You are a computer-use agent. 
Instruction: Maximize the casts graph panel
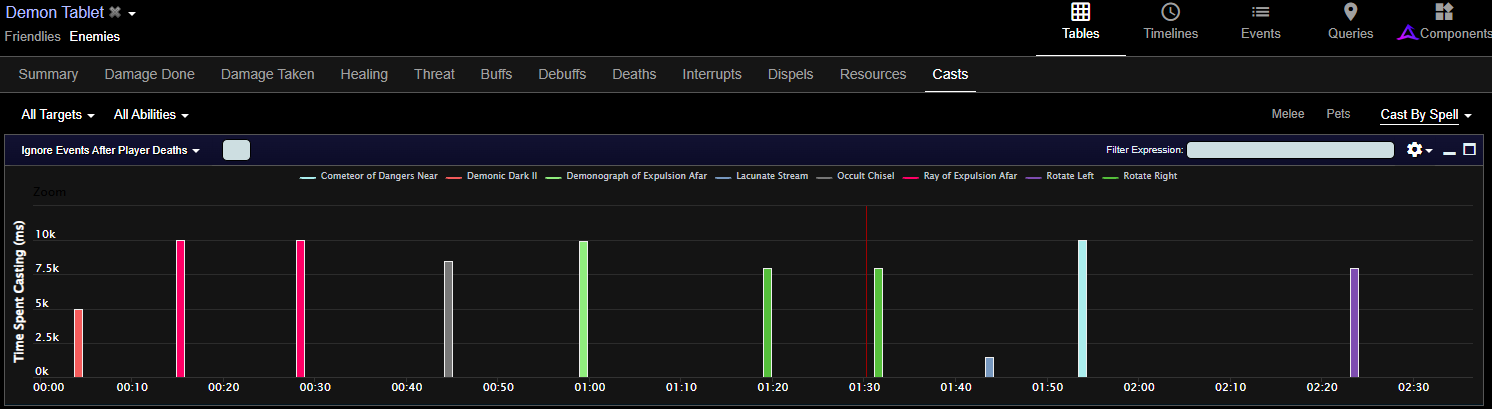tap(1469, 150)
